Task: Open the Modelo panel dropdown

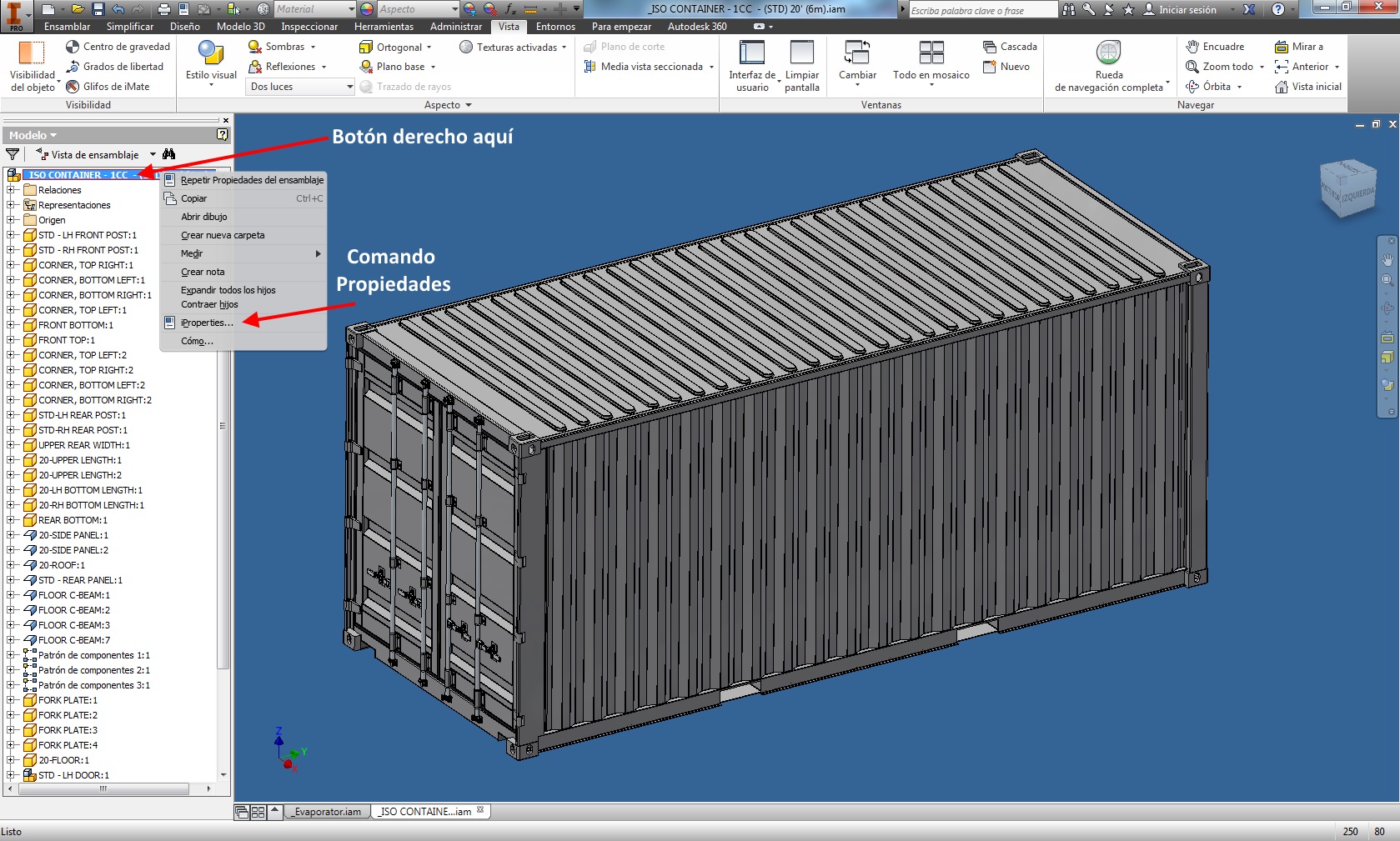Action: [33, 135]
